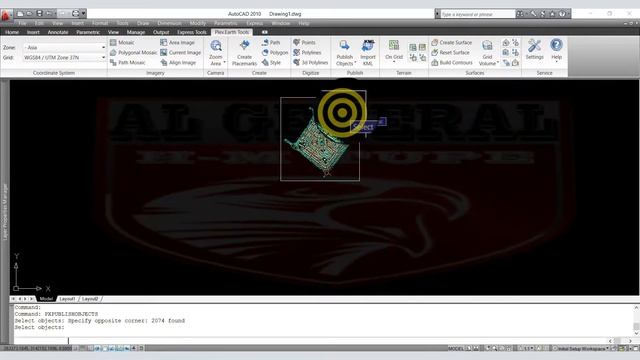Open the Quick Access toolbar customize dropdown
The width and height of the screenshot is (640, 360).
pyautogui.click(x=84, y=13)
